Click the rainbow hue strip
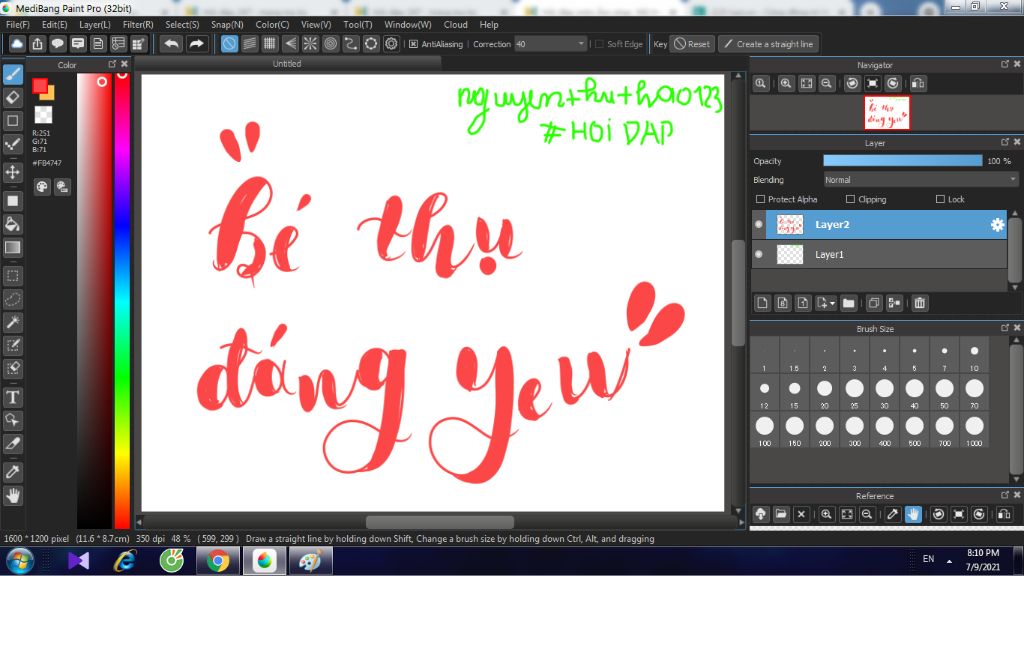 [x=122, y=300]
